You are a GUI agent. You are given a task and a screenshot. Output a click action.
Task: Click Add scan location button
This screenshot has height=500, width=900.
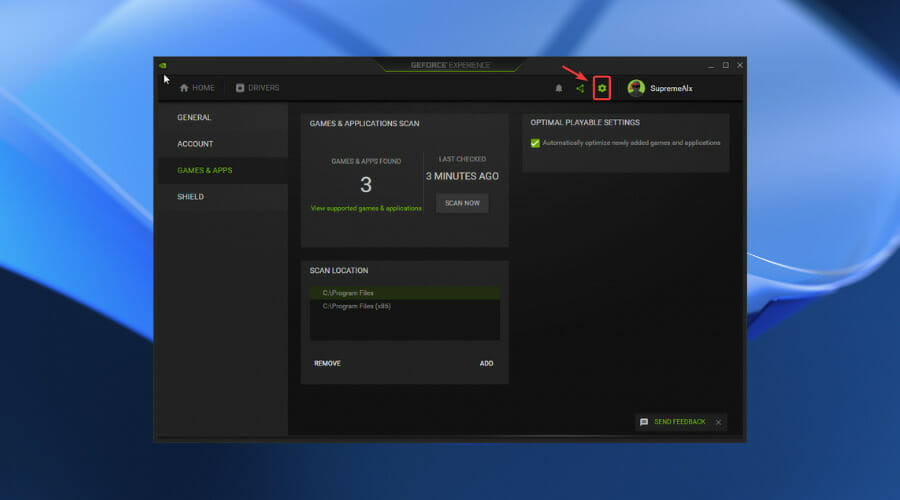coord(486,363)
